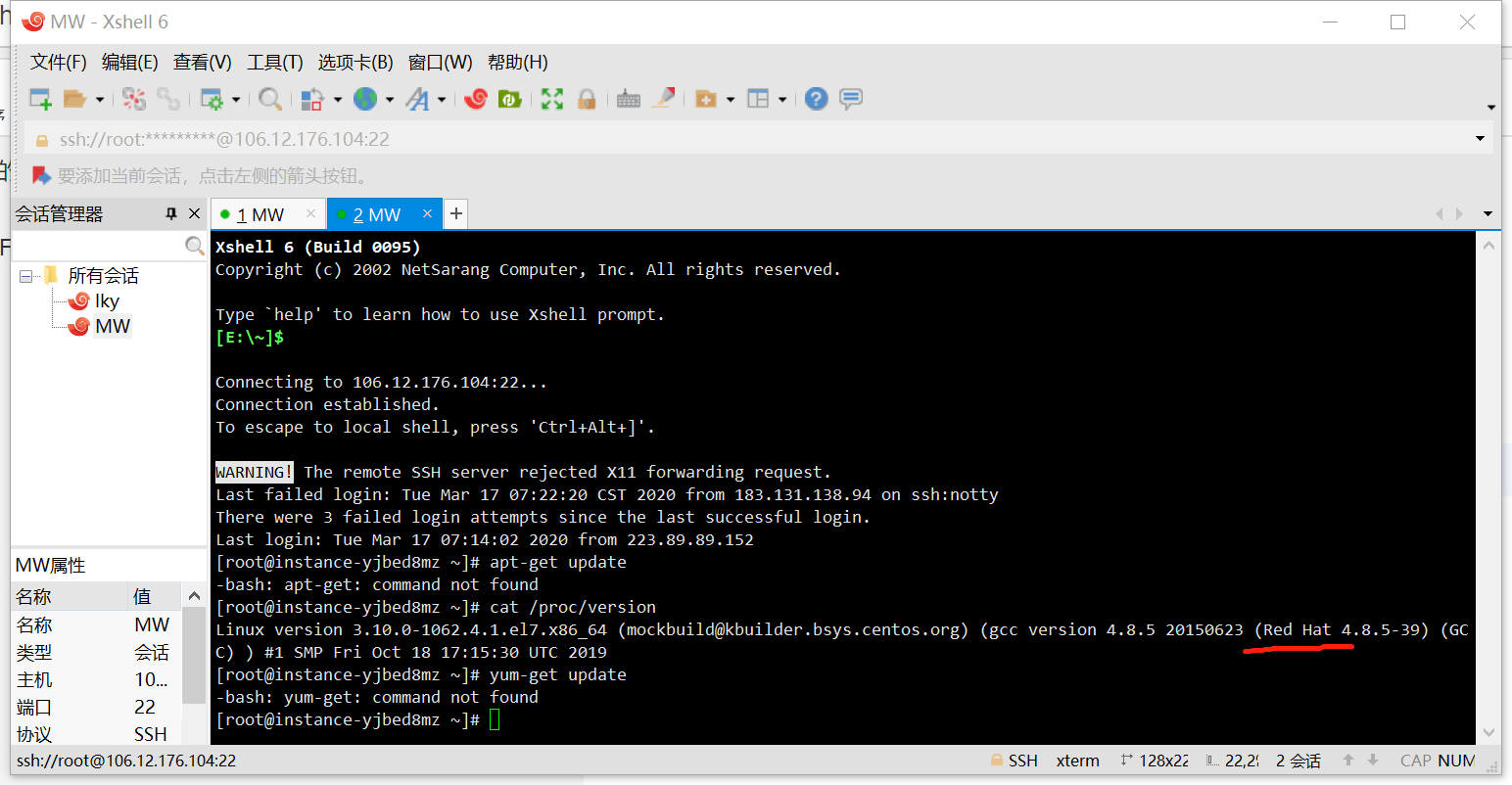
Task: Pin the 会话管理器 panel
Action: (x=170, y=213)
